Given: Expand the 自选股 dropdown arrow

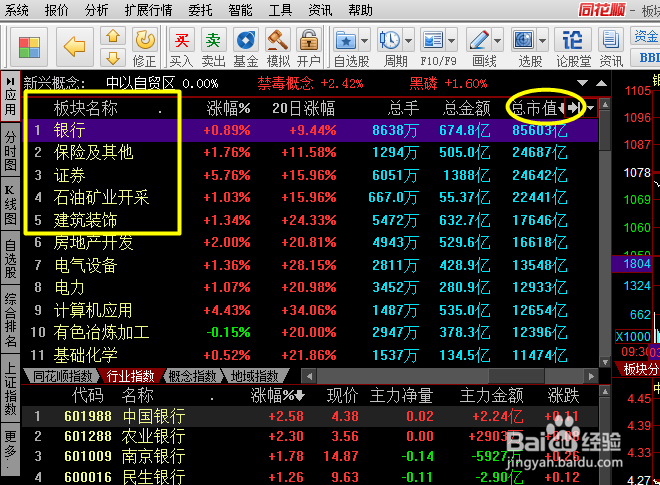Looking at the screenshot, I should [x=365, y=41].
